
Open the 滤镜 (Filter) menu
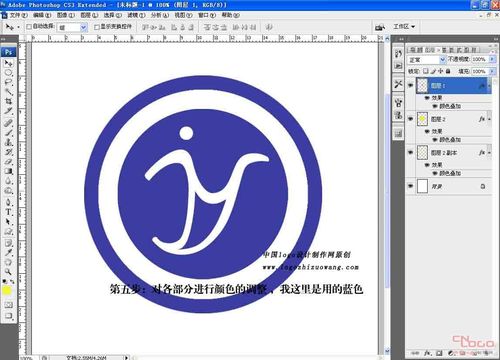tap(136, 15)
